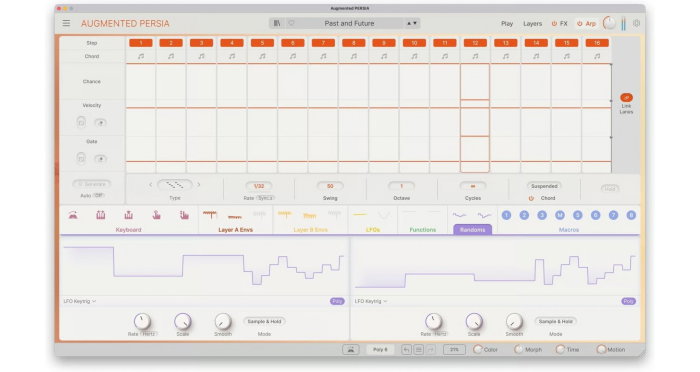This screenshot has width=700, height=372.
Task: Switch to the Play view
Action: [507, 24]
